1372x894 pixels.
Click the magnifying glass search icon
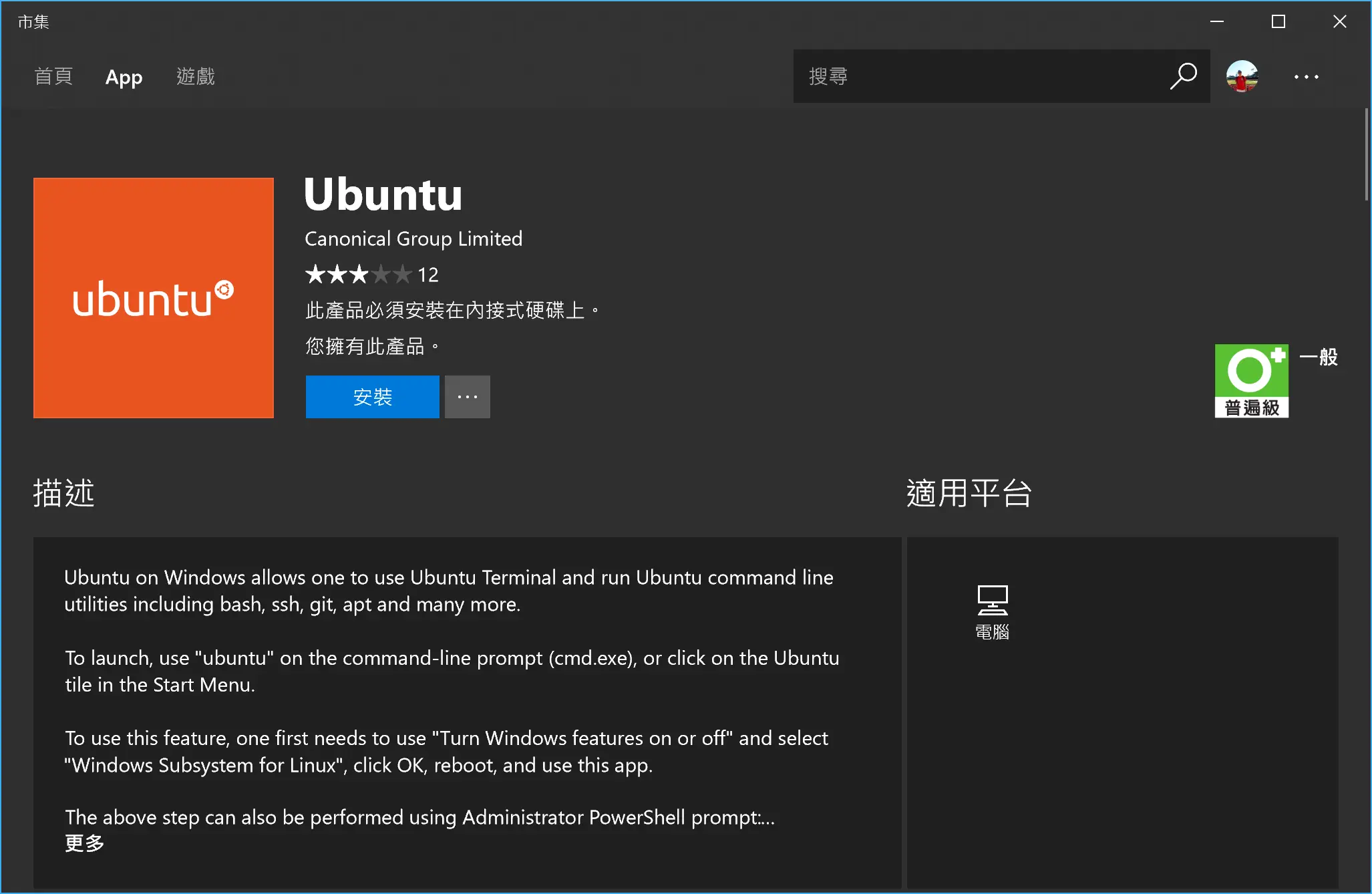click(x=1183, y=76)
